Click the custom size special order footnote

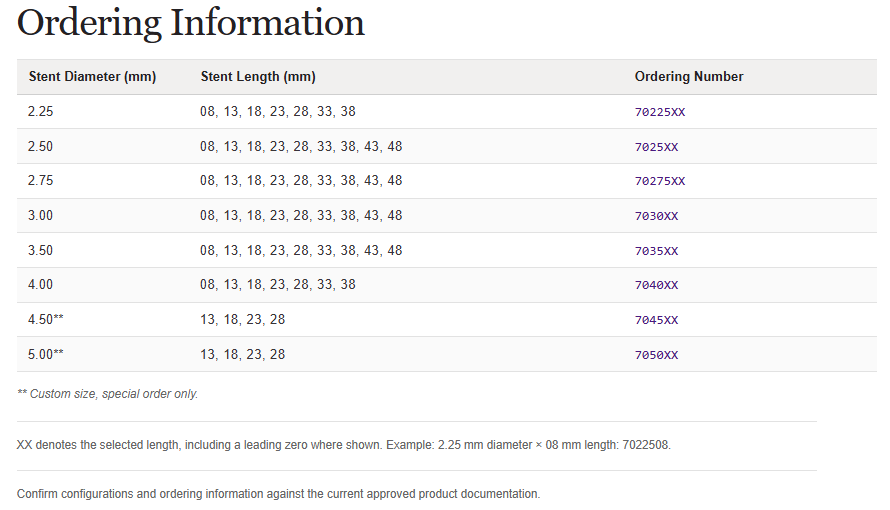click(x=107, y=394)
